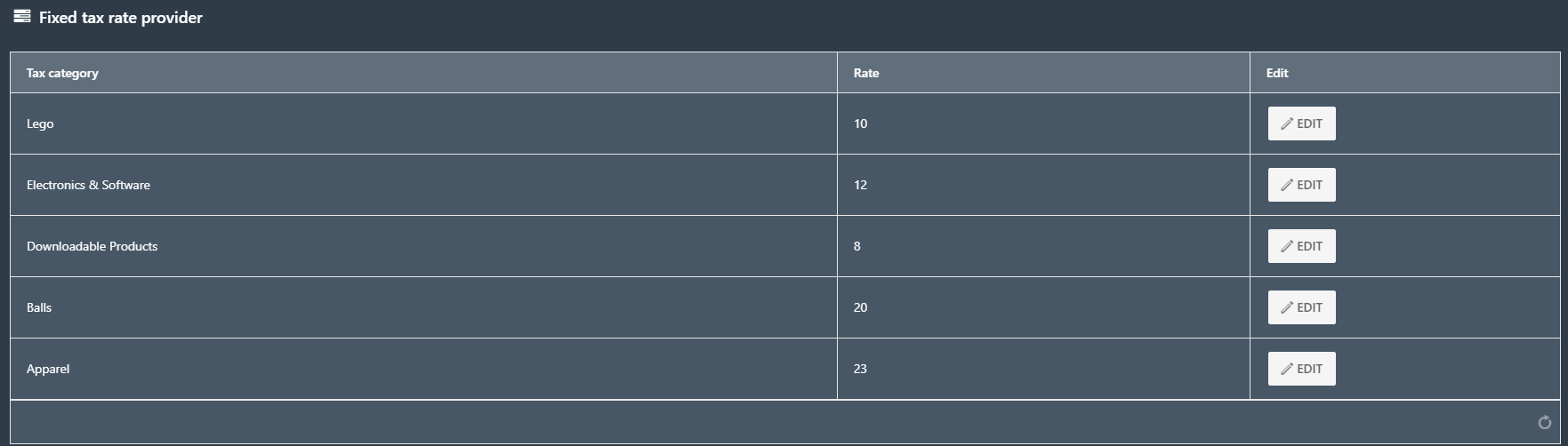Click the Apparel rate value 23

coord(860,369)
